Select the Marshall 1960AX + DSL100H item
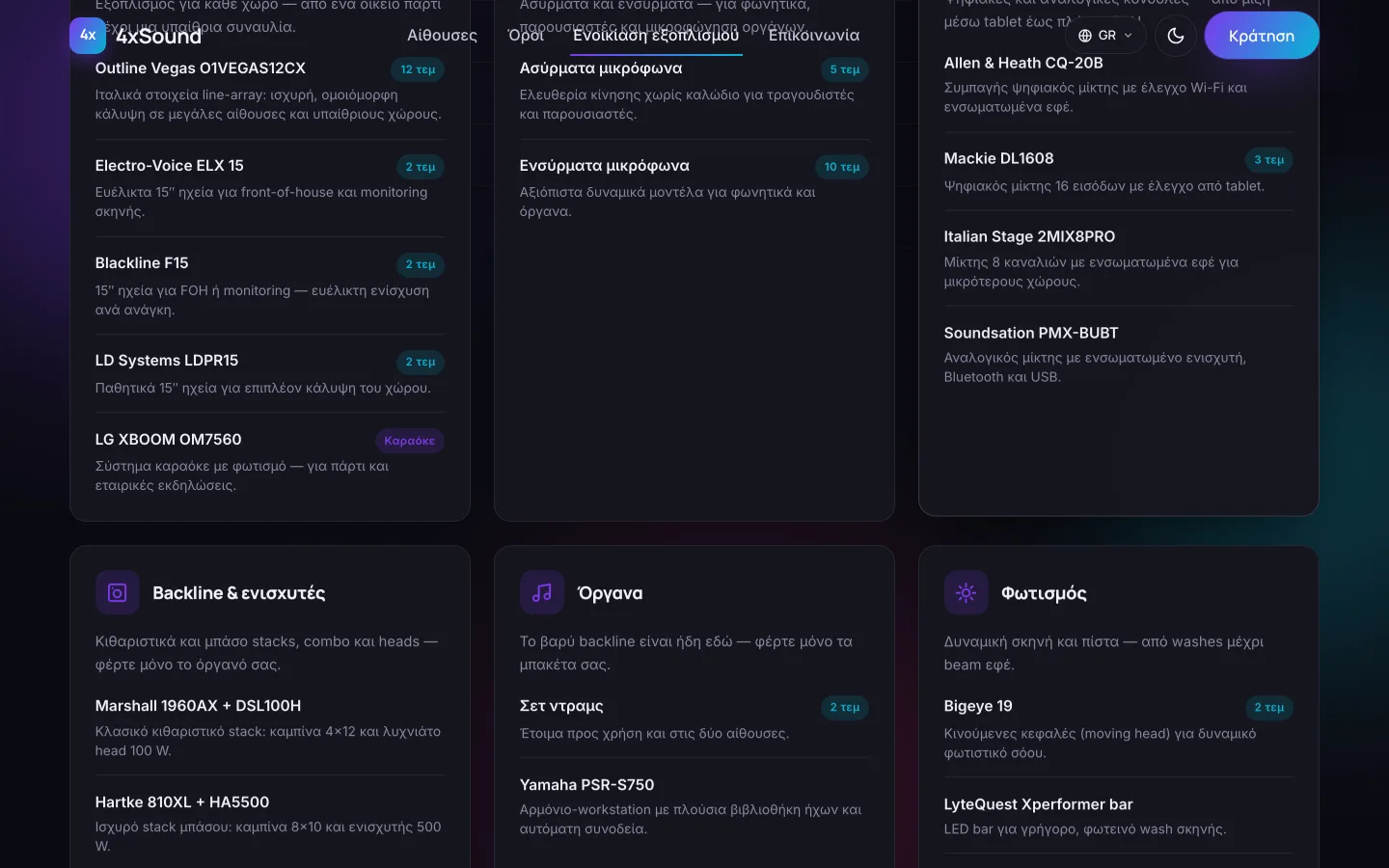The width and height of the screenshot is (1389, 868). click(270, 727)
